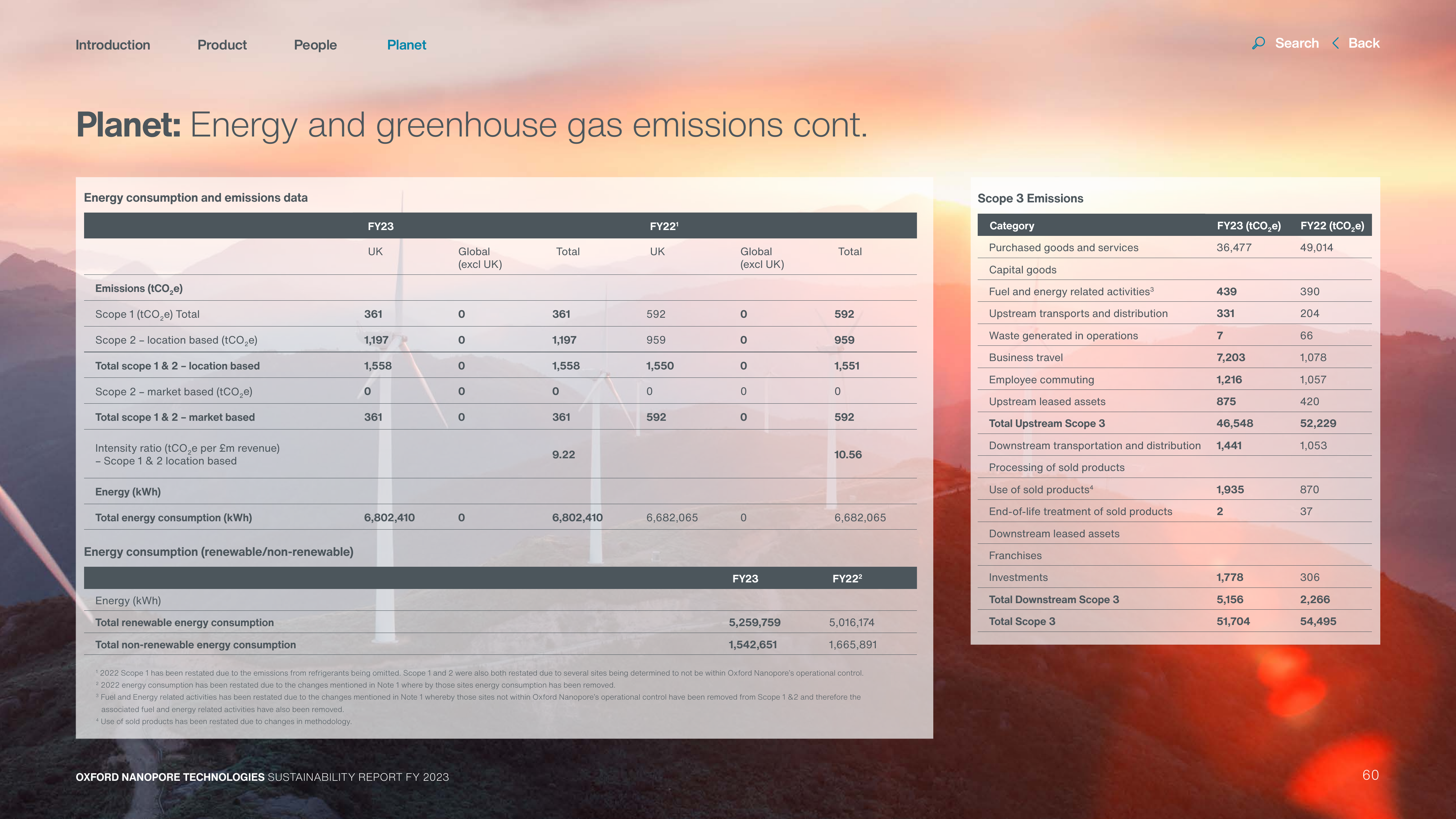
Task: Click the FY23 intensity ratio value 9.22
Action: [563, 454]
